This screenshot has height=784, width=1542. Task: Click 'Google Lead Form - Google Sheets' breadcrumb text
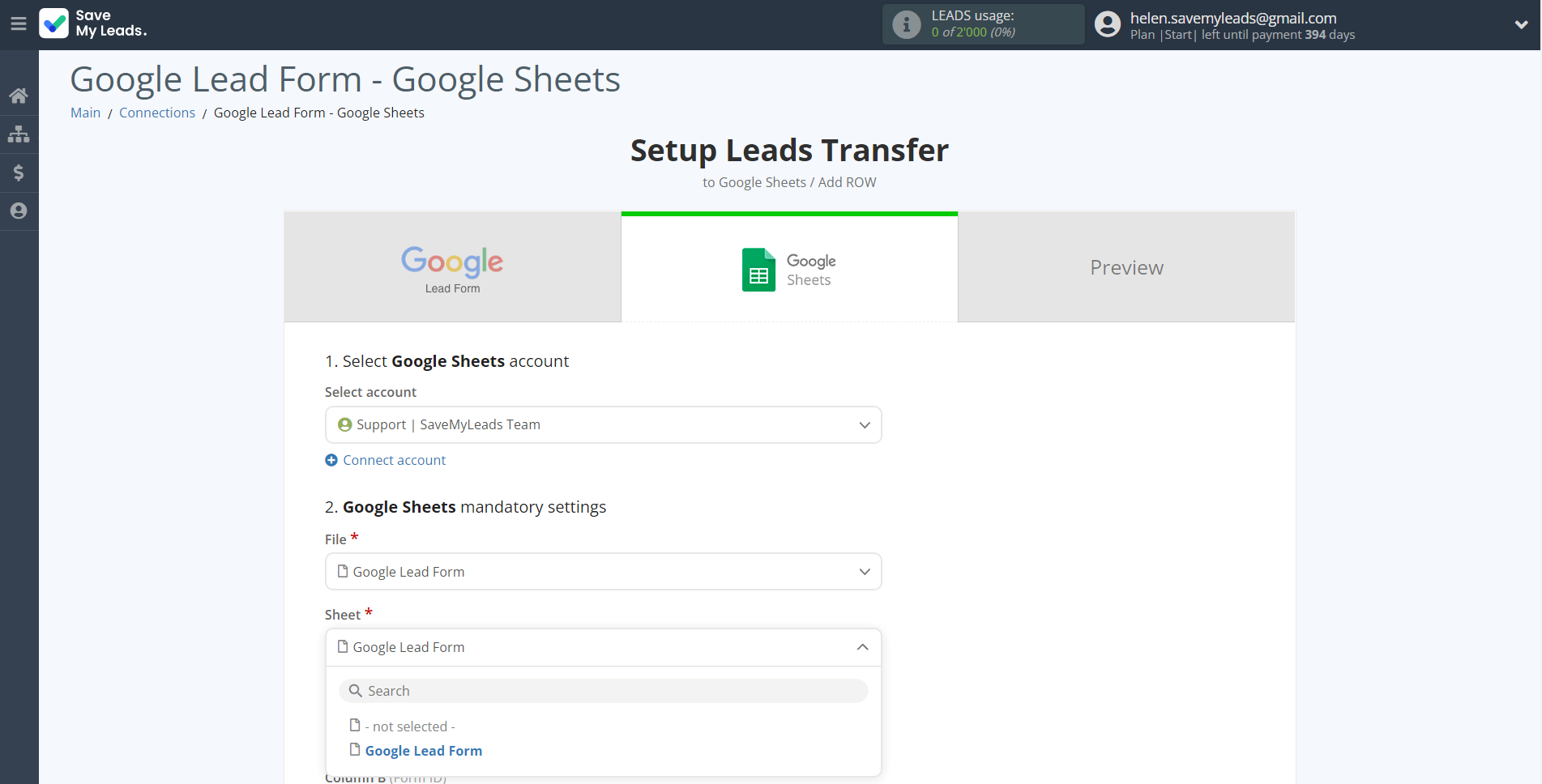[319, 113]
